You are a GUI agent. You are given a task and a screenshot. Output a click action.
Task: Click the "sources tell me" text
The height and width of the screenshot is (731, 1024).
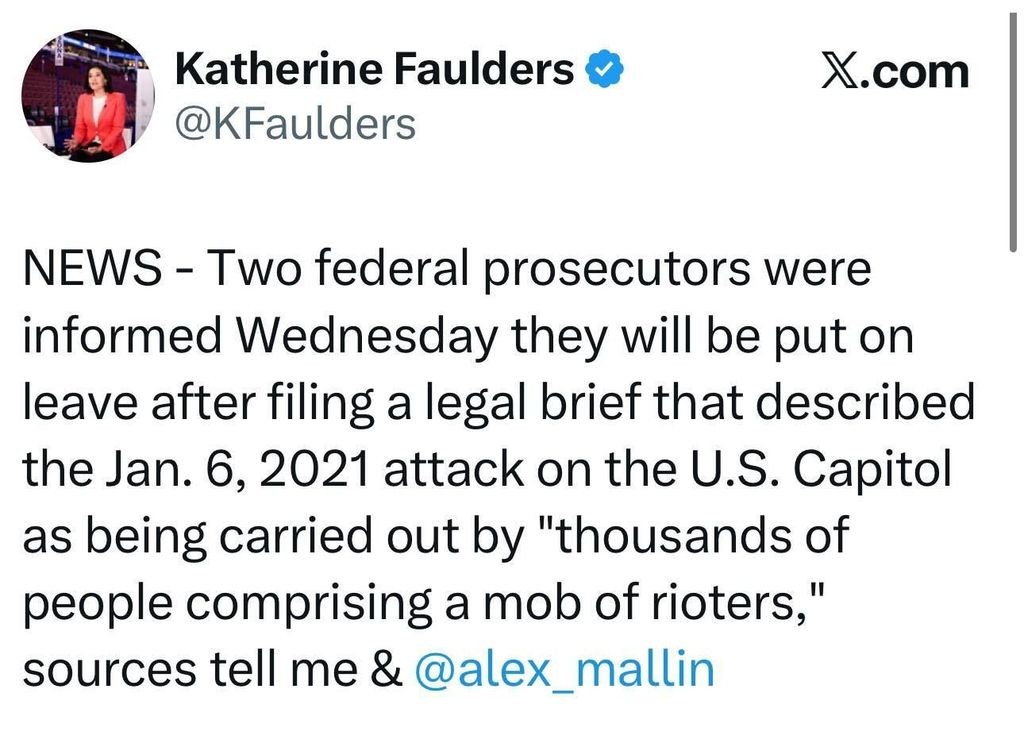[x=188, y=669]
